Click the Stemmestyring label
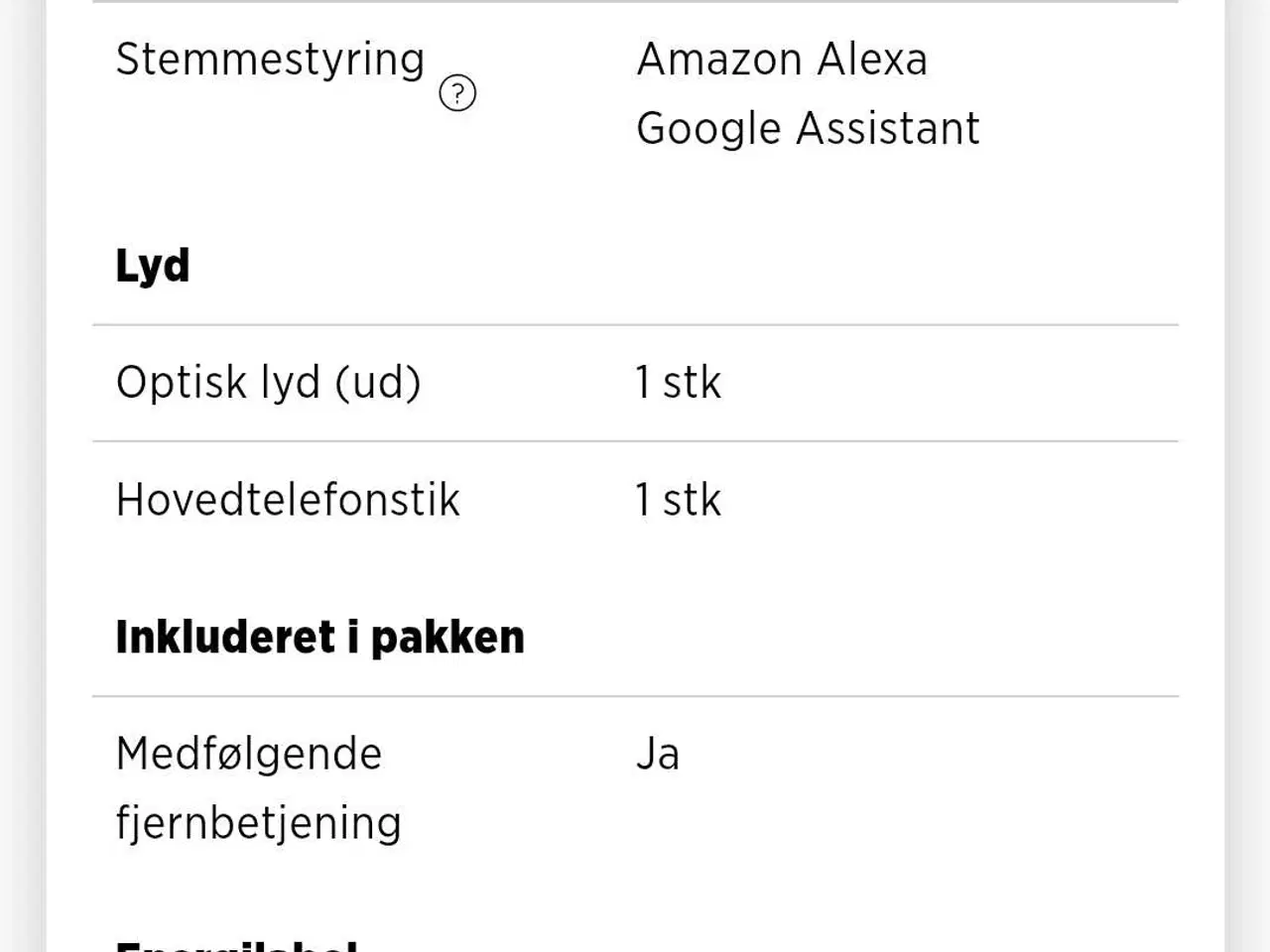 [270, 59]
